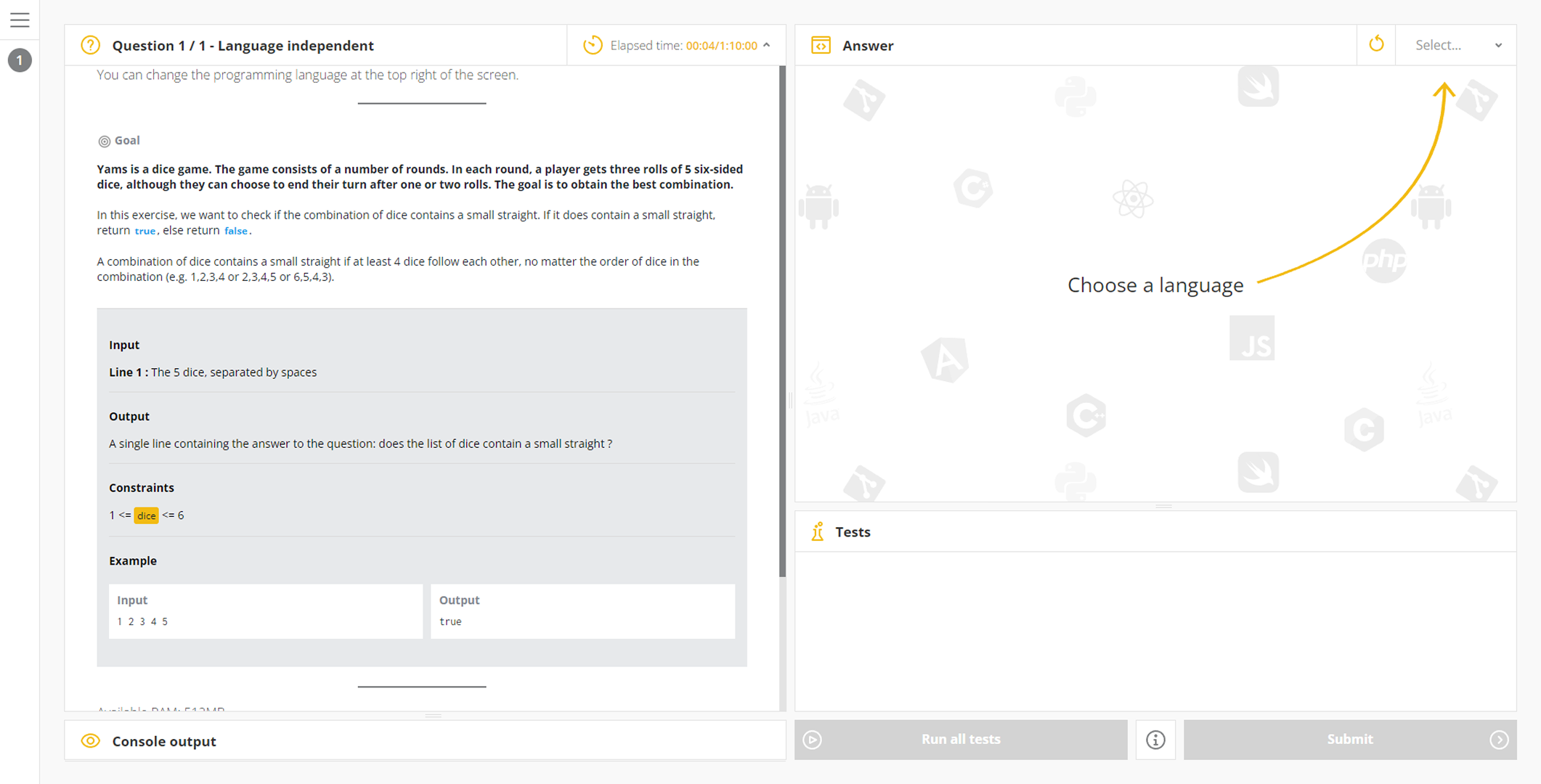The width and height of the screenshot is (1541, 784).
Task: Click the elapsed time clock icon
Action: point(593,45)
